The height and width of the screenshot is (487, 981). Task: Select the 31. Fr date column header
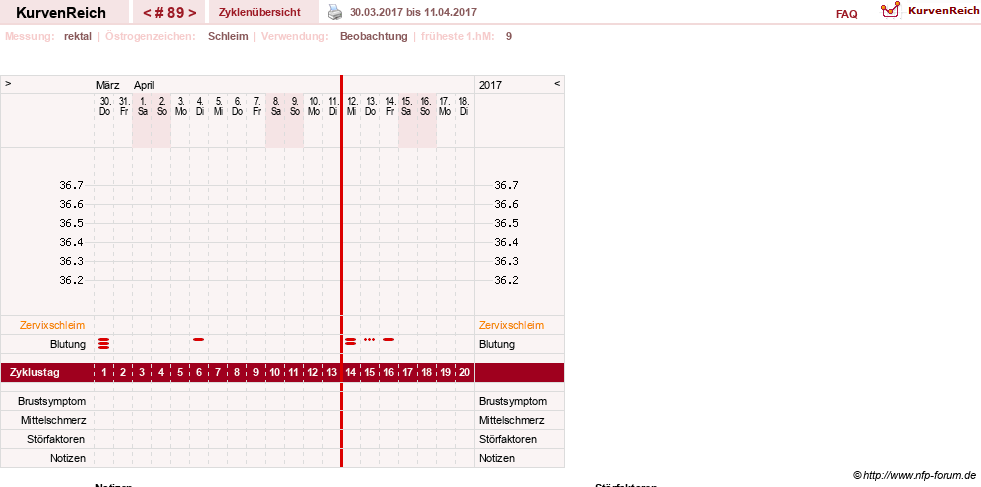click(x=124, y=106)
